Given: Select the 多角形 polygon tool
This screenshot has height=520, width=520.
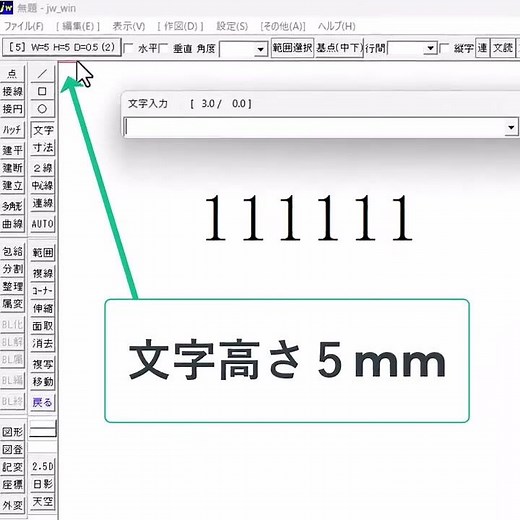Looking at the screenshot, I should point(12,206).
